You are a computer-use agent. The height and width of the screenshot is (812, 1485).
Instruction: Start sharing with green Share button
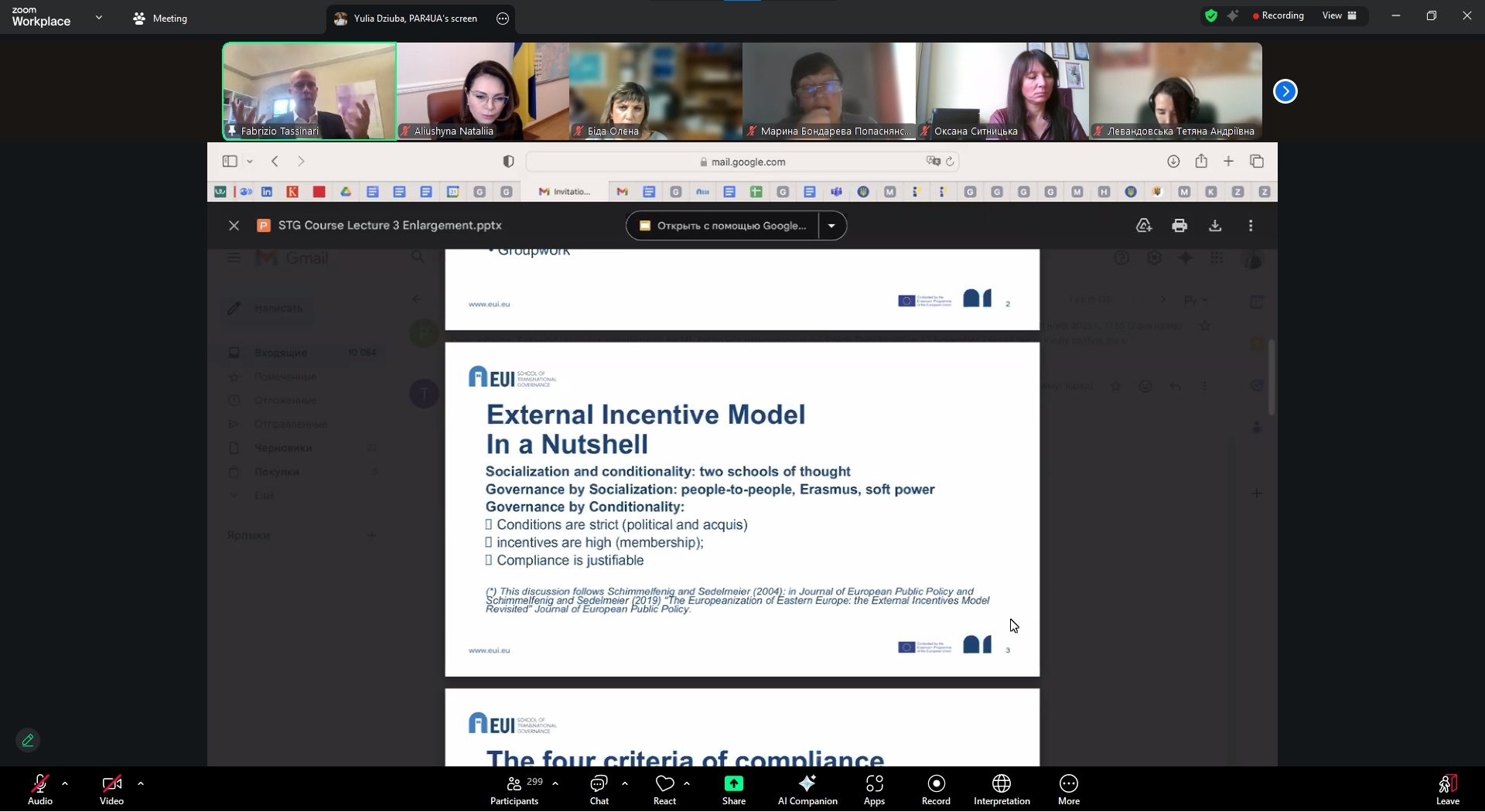click(x=733, y=789)
